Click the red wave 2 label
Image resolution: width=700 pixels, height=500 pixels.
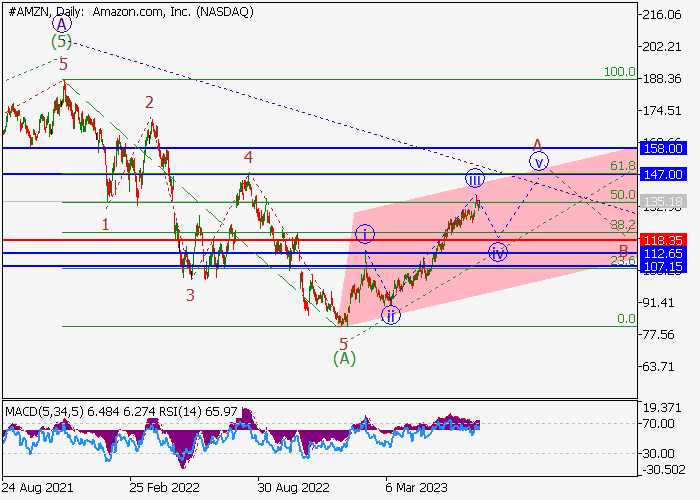coord(149,102)
